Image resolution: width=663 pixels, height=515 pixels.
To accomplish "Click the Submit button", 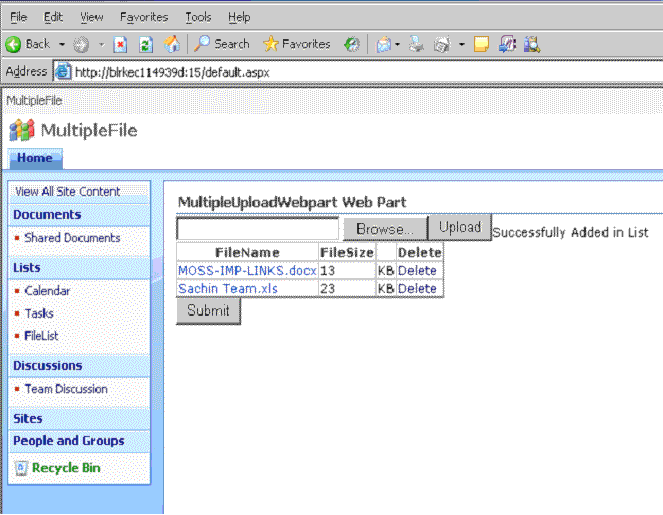I will click(208, 311).
